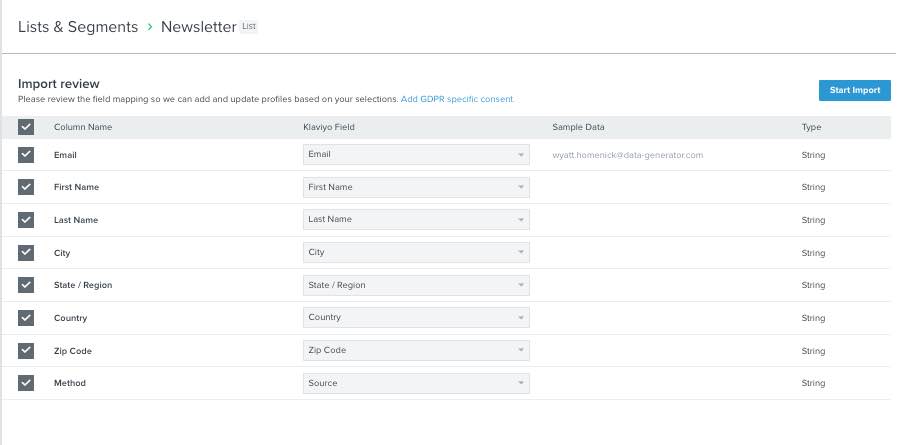The image size is (897, 445).
Task: Disable the Zip Code column checkbox
Action: [x=26, y=351]
